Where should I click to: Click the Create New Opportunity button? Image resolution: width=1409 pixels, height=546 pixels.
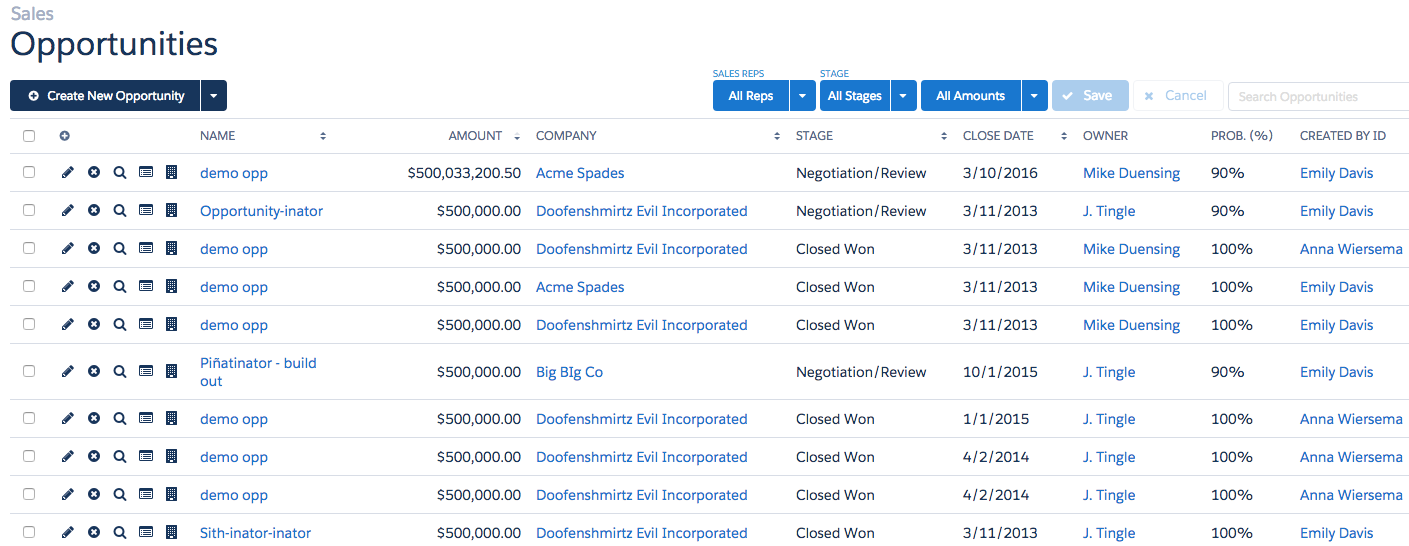click(106, 96)
